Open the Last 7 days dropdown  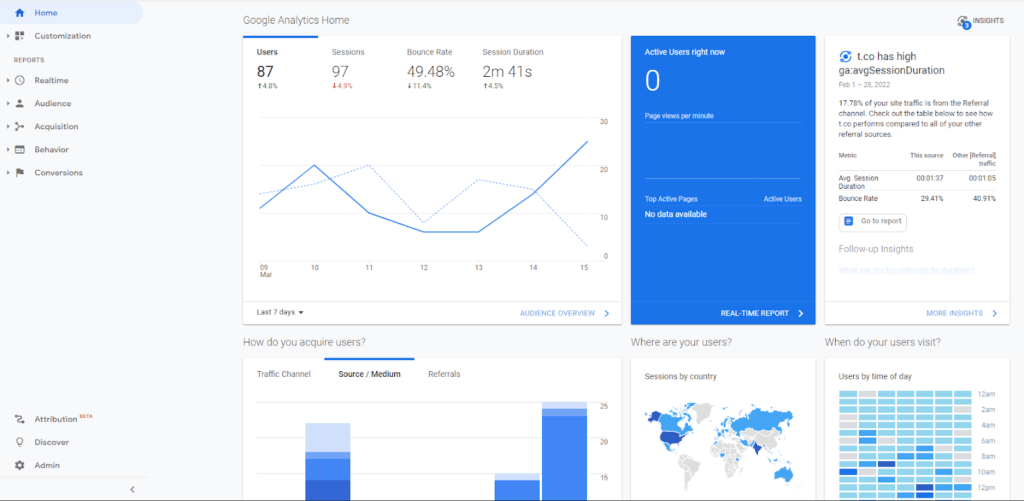[x=280, y=312]
